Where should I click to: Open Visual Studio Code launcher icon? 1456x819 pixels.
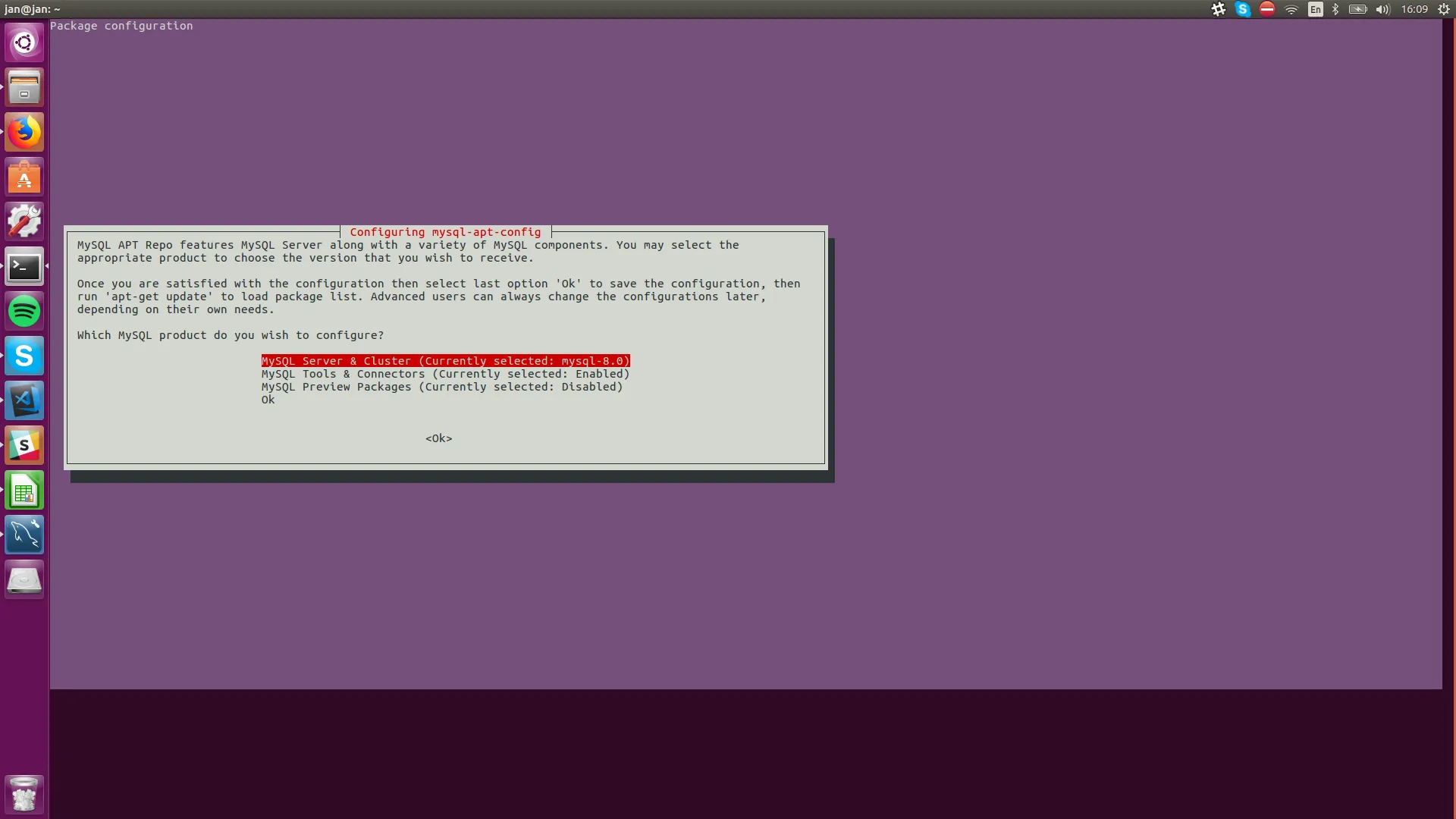[x=24, y=401]
